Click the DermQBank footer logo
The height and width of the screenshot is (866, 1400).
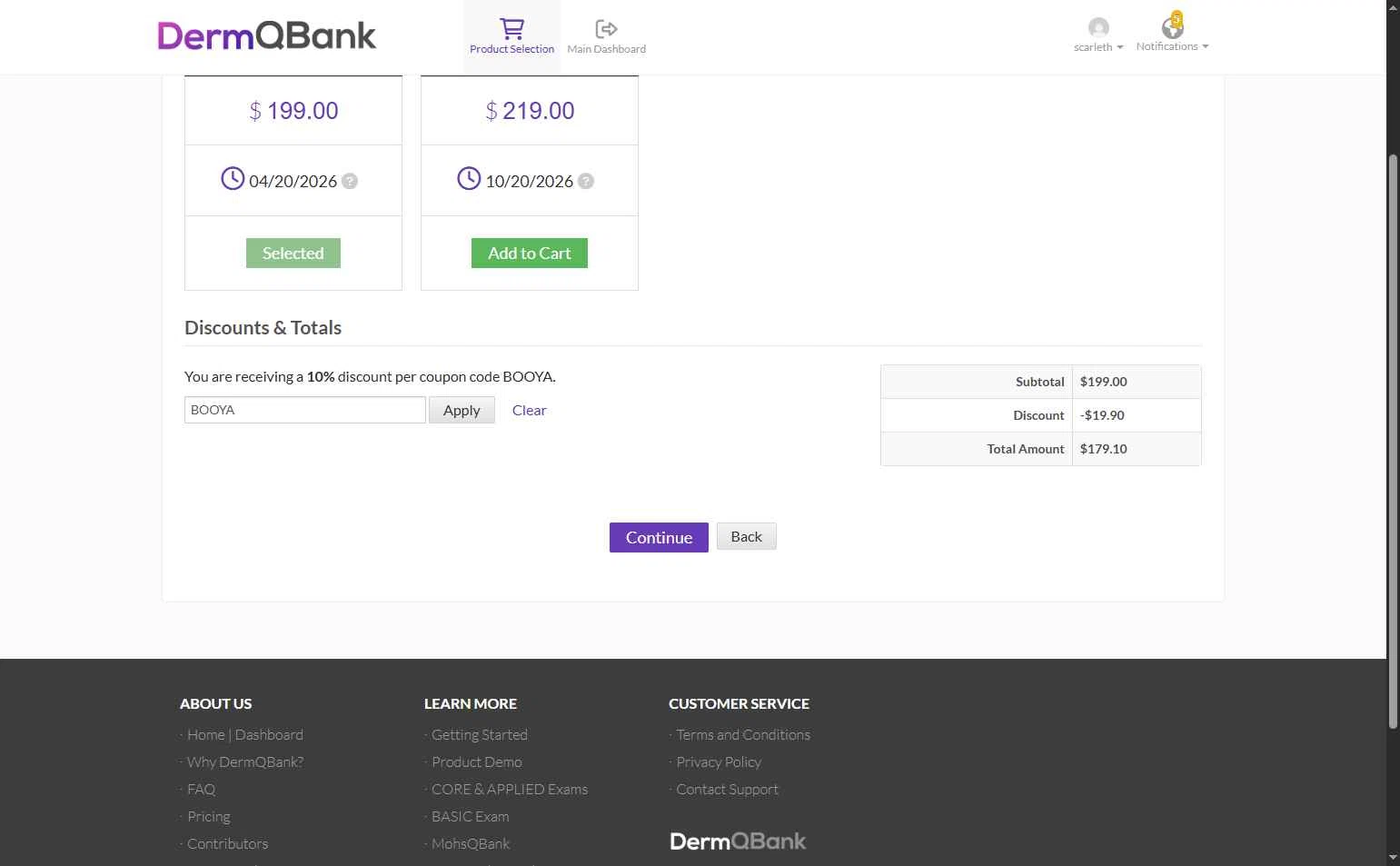tap(738, 841)
